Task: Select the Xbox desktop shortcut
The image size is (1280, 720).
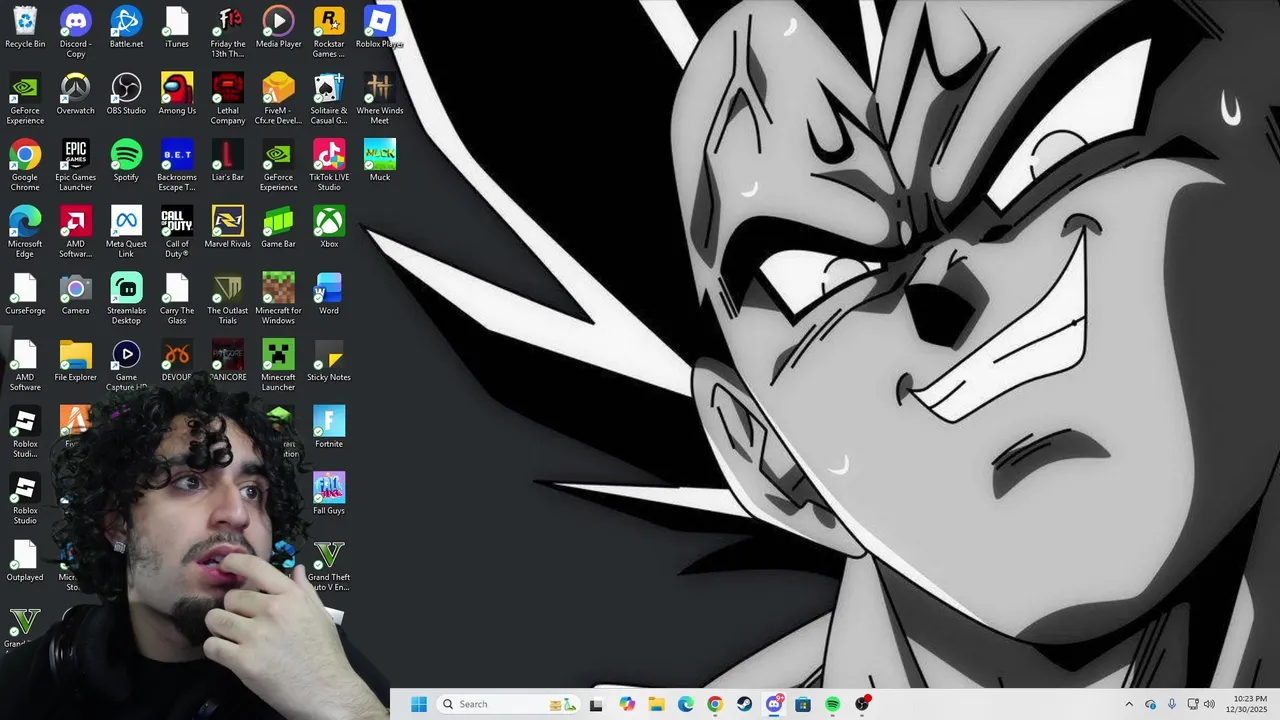Action: 329,228
